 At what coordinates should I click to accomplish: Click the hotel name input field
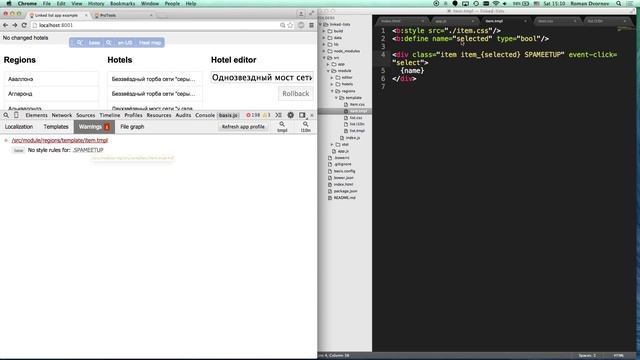coord(262,78)
